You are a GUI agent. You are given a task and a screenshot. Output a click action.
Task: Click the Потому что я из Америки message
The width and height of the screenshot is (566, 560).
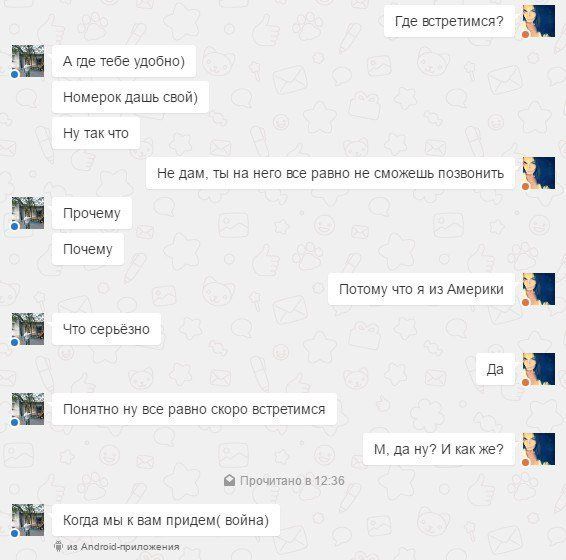pos(421,289)
